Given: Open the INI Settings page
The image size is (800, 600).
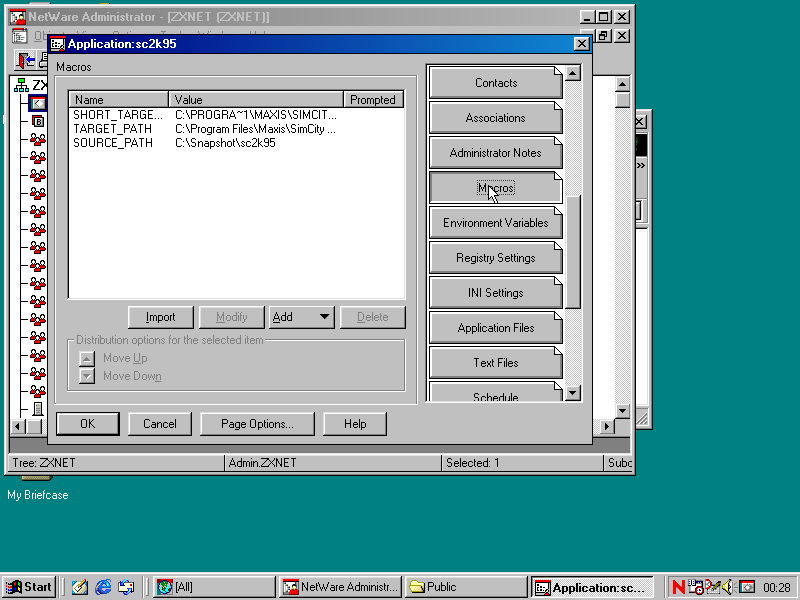Looking at the screenshot, I should click(x=495, y=293).
